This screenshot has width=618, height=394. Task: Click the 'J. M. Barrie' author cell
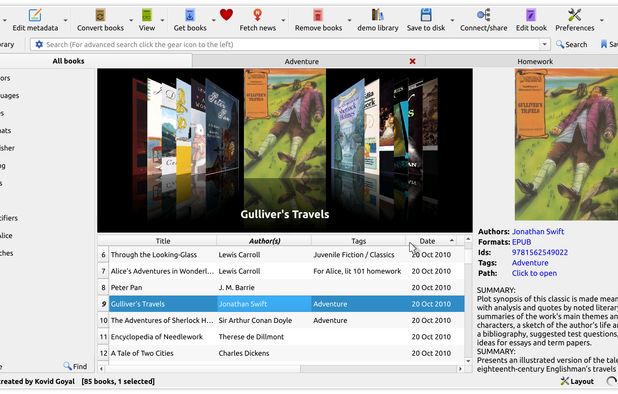coord(264,288)
